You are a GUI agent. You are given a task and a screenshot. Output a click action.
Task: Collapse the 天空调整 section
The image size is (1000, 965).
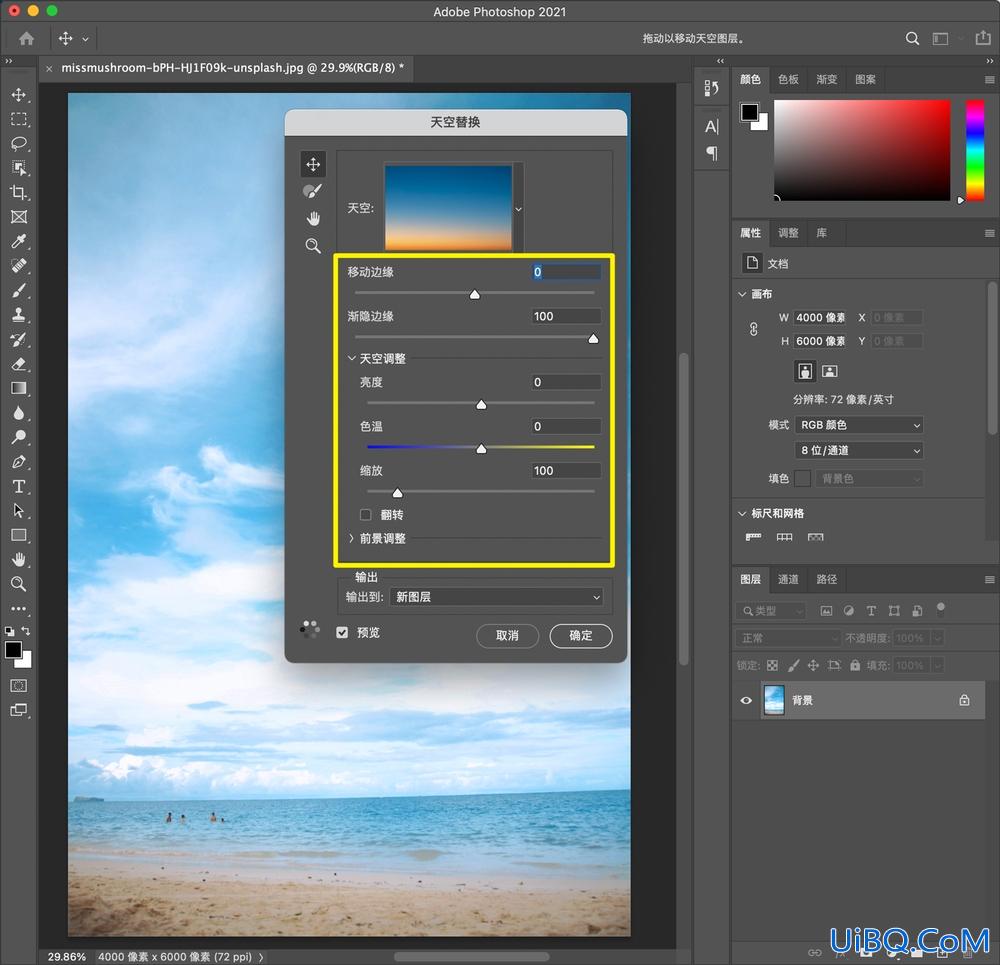pos(351,358)
